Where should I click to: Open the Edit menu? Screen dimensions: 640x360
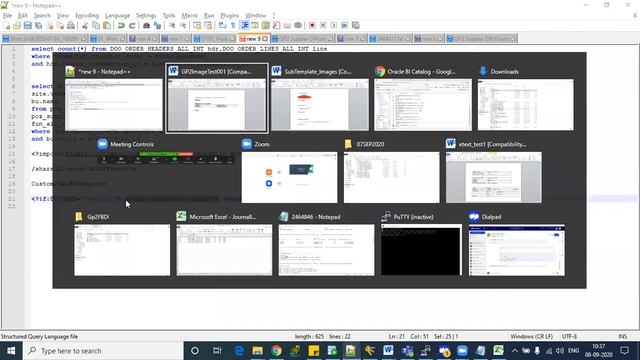(22, 16)
